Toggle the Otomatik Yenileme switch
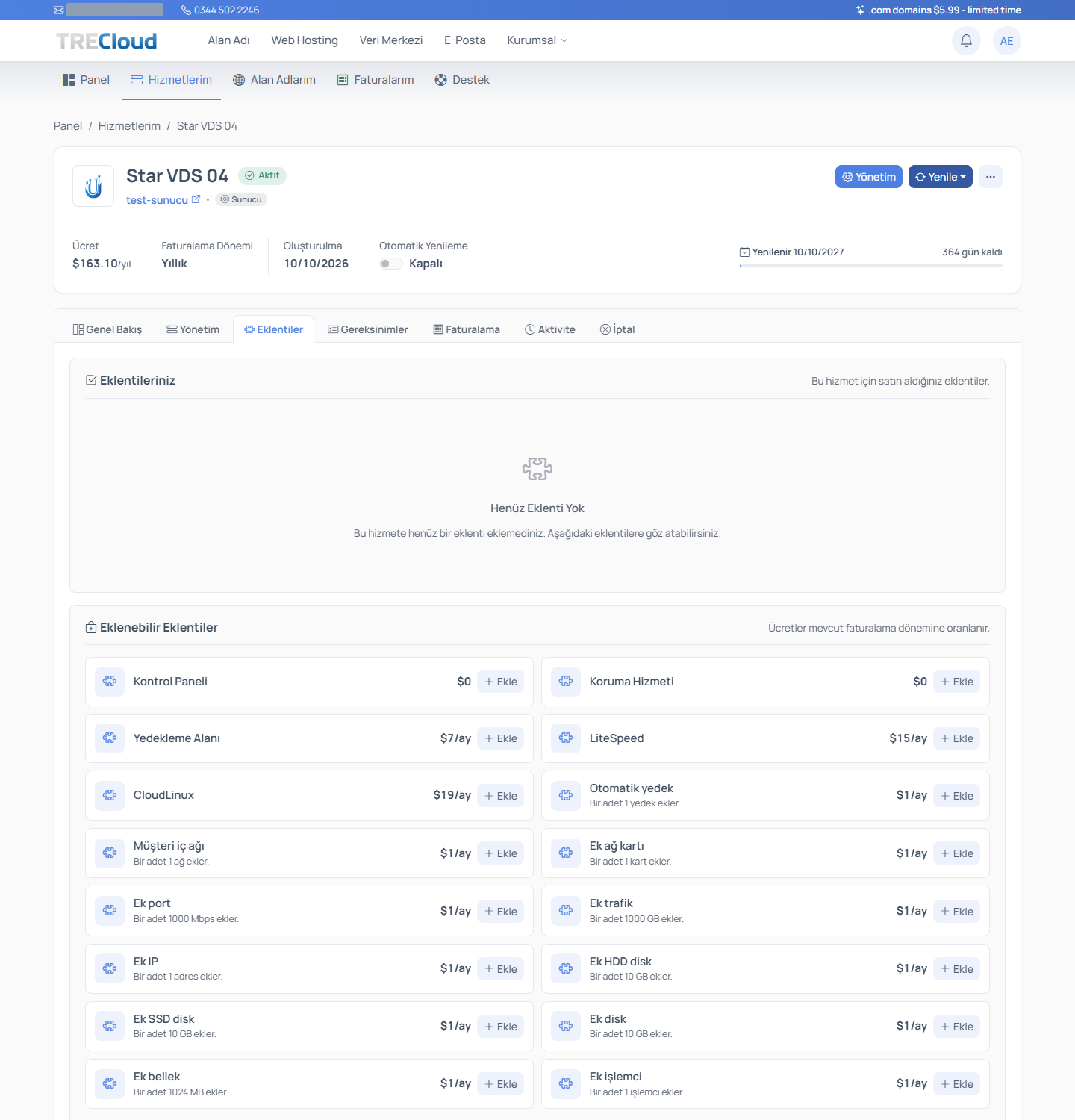 pyautogui.click(x=391, y=264)
